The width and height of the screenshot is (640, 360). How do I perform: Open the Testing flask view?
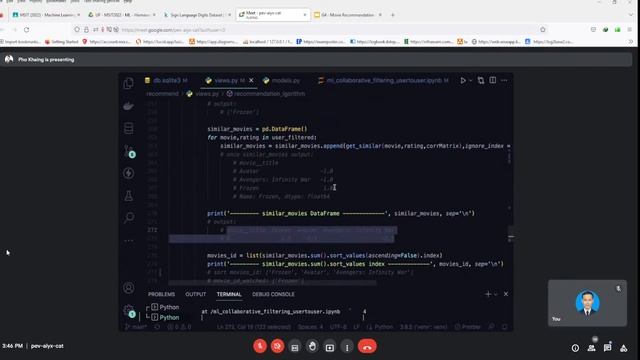129,196
